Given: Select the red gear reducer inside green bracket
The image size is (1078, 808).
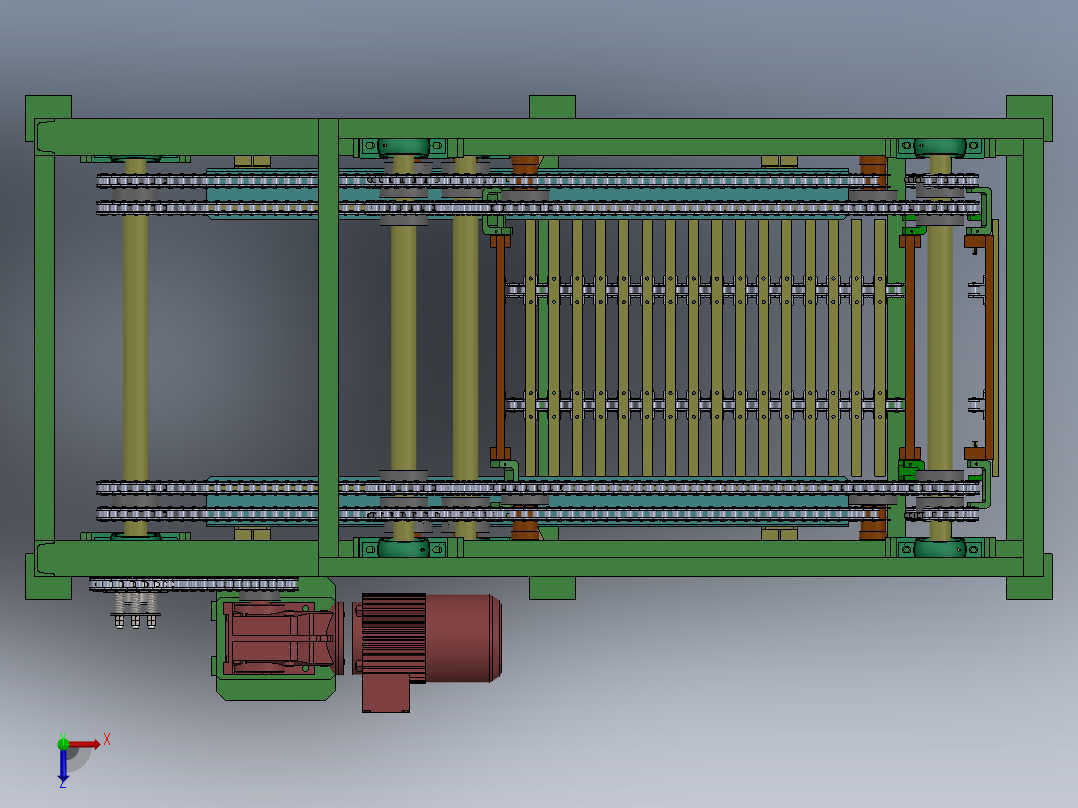Looking at the screenshot, I should point(282,637).
